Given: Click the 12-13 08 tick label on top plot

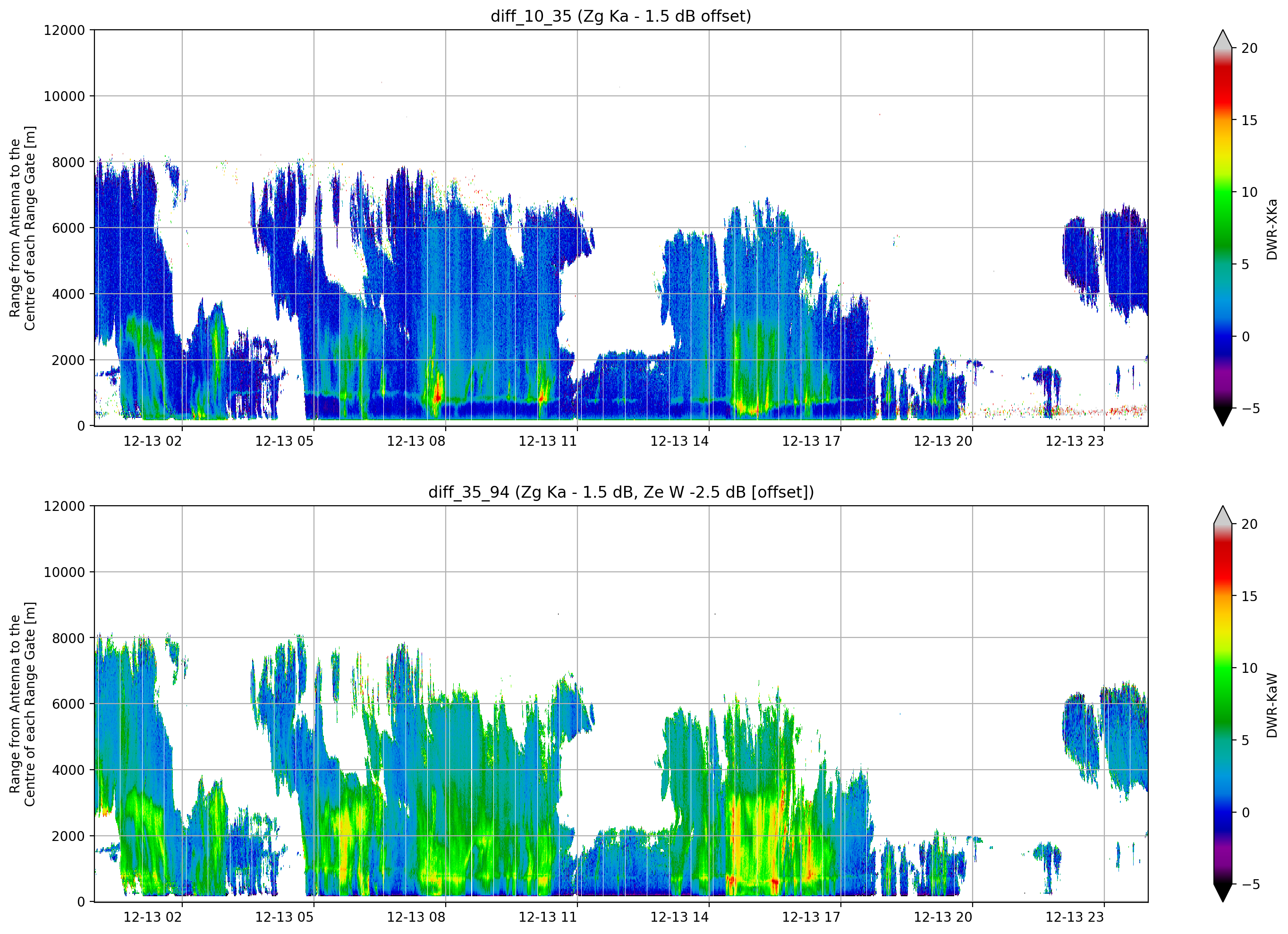Looking at the screenshot, I should click(x=416, y=441).
